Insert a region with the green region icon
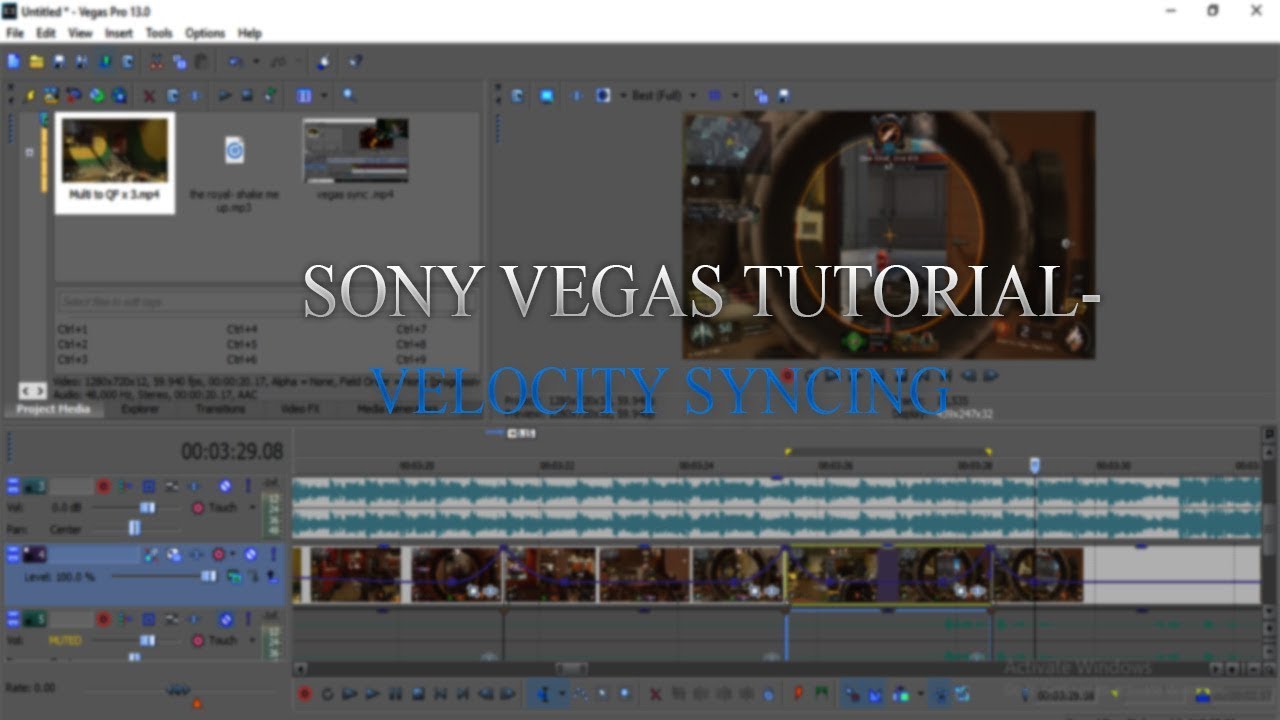The height and width of the screenshot is (720, 1280). pyautogui.click(x=820, y=692)
